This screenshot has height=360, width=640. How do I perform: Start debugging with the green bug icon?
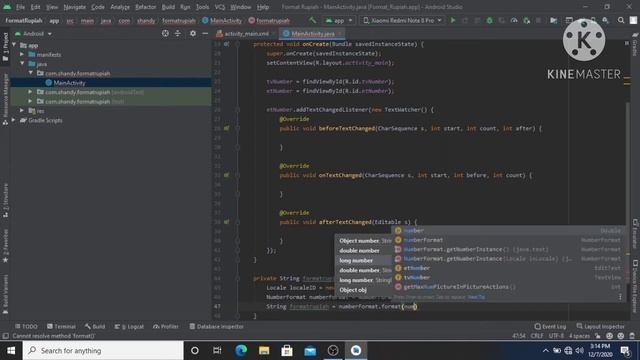click(x=489, y=20)
